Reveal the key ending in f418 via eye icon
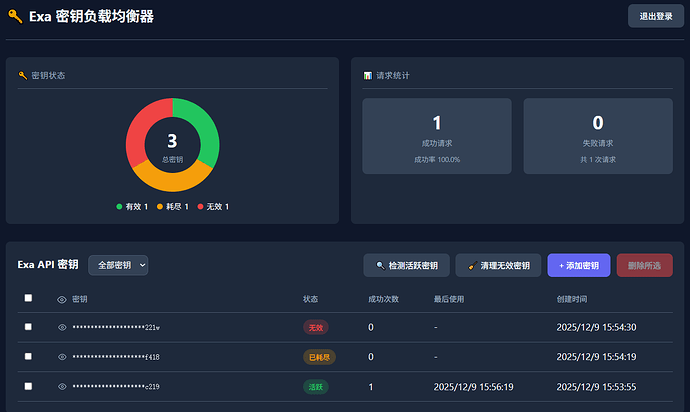 (x=62, y=357)
